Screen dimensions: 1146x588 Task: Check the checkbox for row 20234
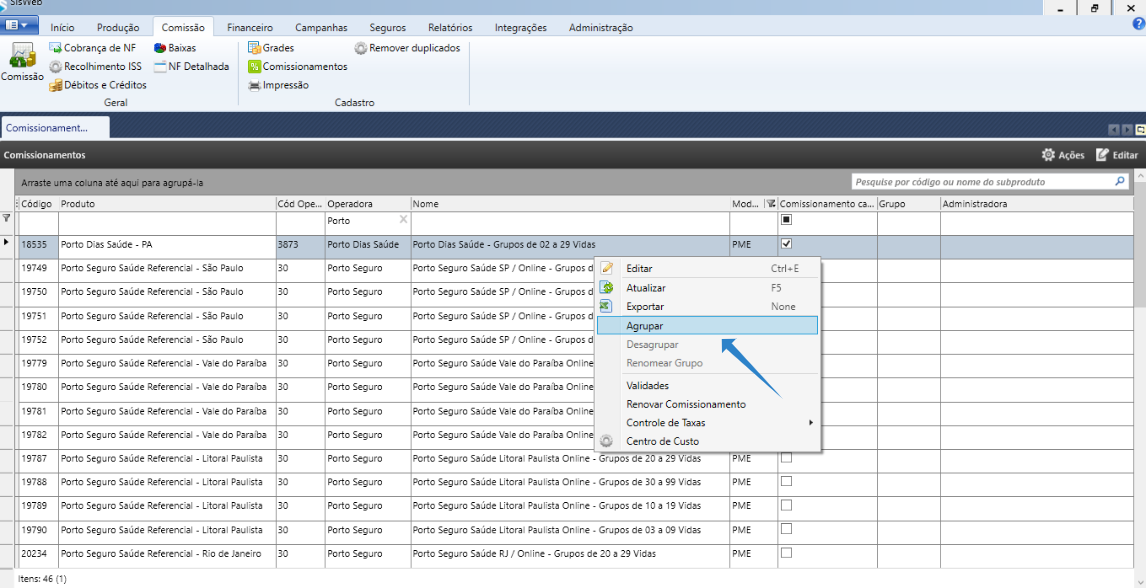[786, 553]
